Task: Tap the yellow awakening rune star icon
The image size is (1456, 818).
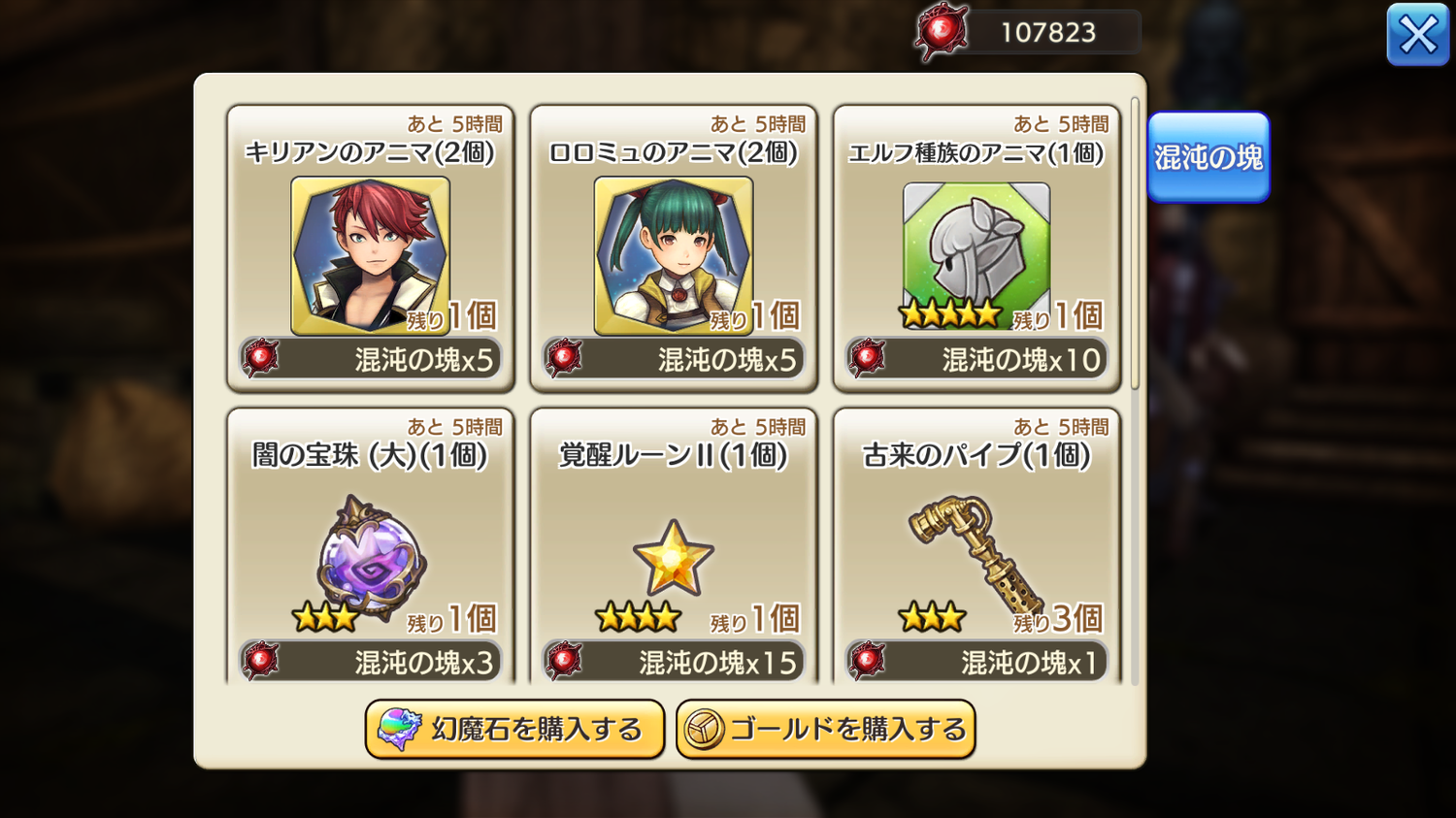Action: pos(674,558)
